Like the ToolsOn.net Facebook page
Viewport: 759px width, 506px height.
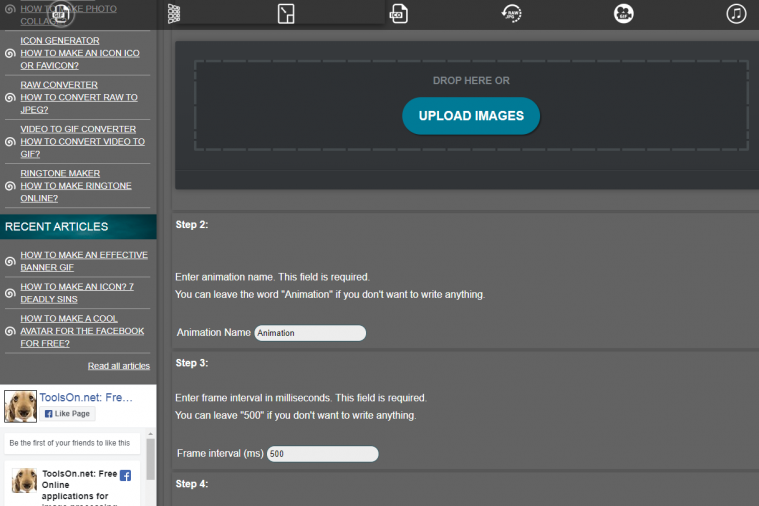67,414
